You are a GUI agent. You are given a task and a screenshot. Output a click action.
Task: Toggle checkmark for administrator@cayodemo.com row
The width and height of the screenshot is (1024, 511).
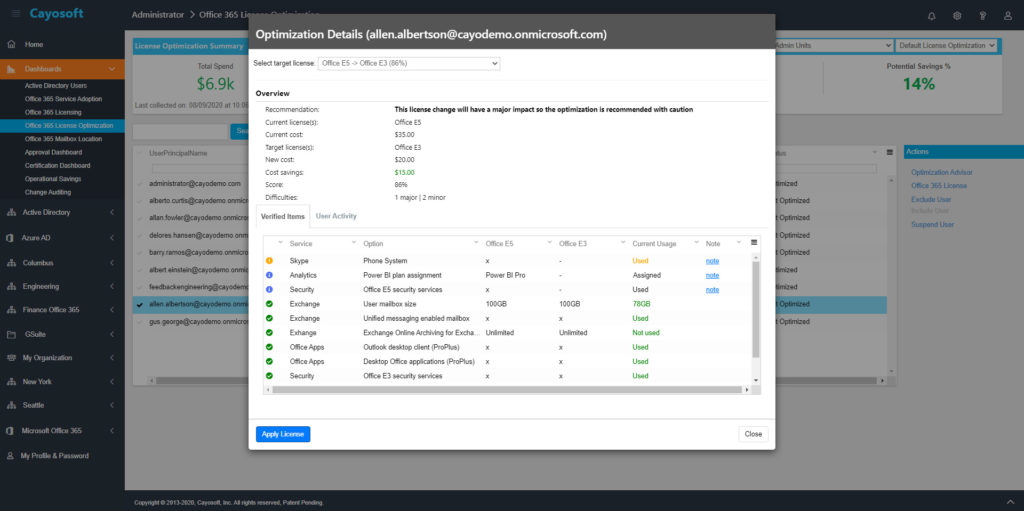click(140, 184)
